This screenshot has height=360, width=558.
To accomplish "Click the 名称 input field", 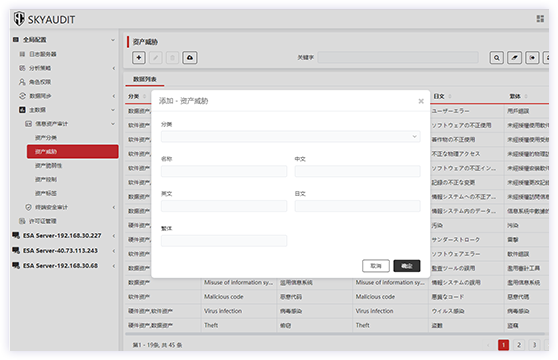I will [224, 171].
